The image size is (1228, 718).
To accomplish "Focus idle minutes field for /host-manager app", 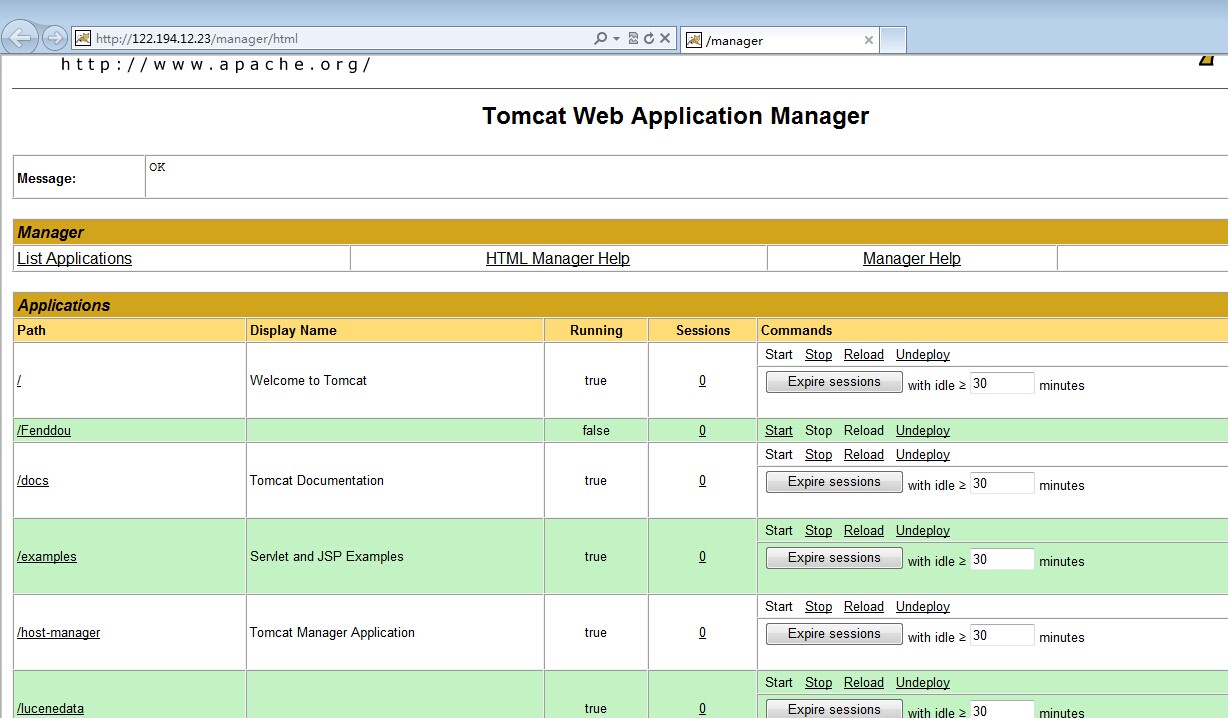I will click(x=1002, y=635).
